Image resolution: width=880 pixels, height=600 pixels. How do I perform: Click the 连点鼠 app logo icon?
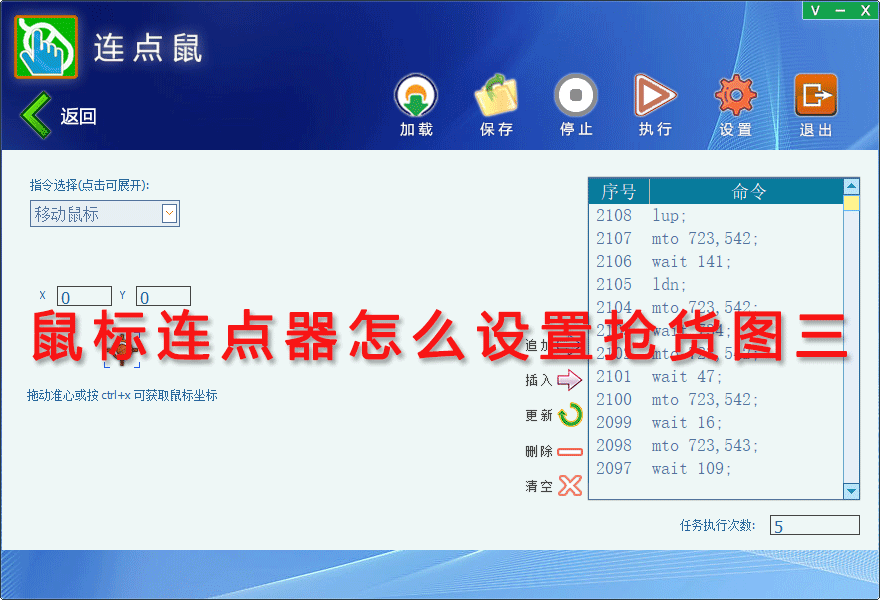46,47
